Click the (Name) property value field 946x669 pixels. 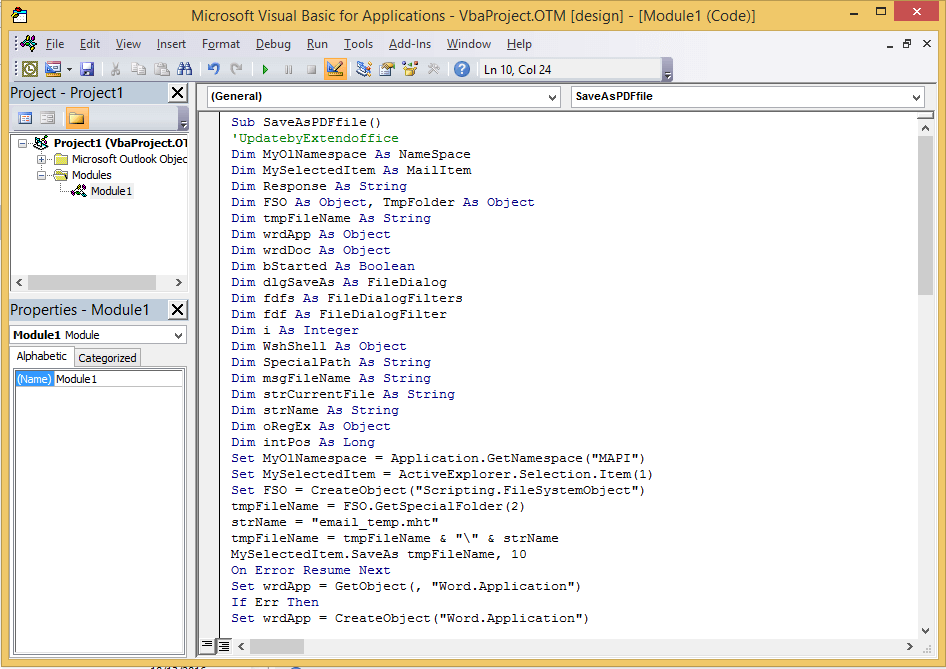click(x=118, y=379)
